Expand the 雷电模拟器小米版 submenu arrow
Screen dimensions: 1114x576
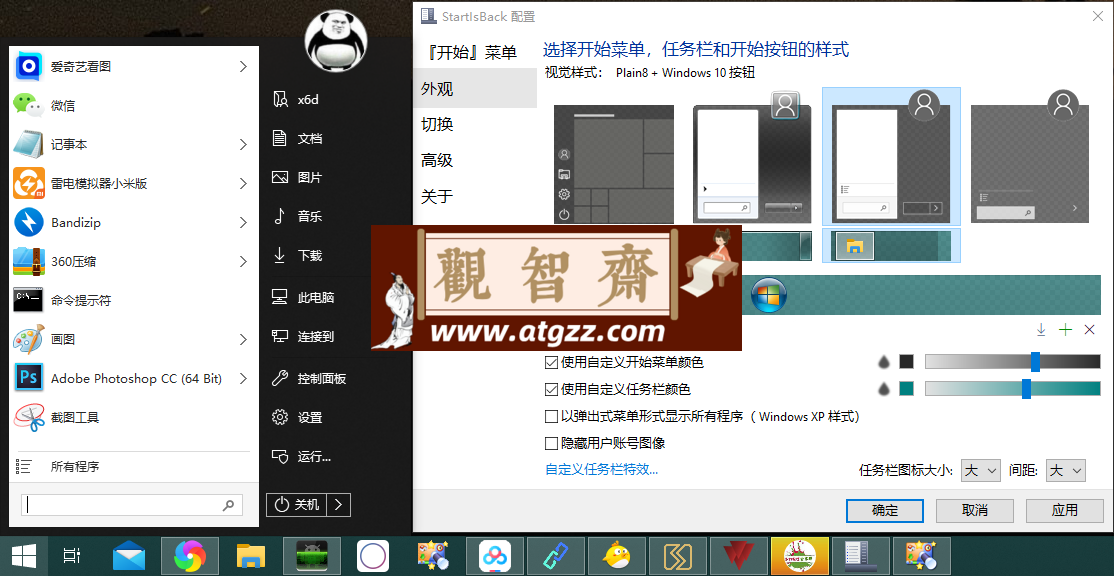(x=243, y=183)
